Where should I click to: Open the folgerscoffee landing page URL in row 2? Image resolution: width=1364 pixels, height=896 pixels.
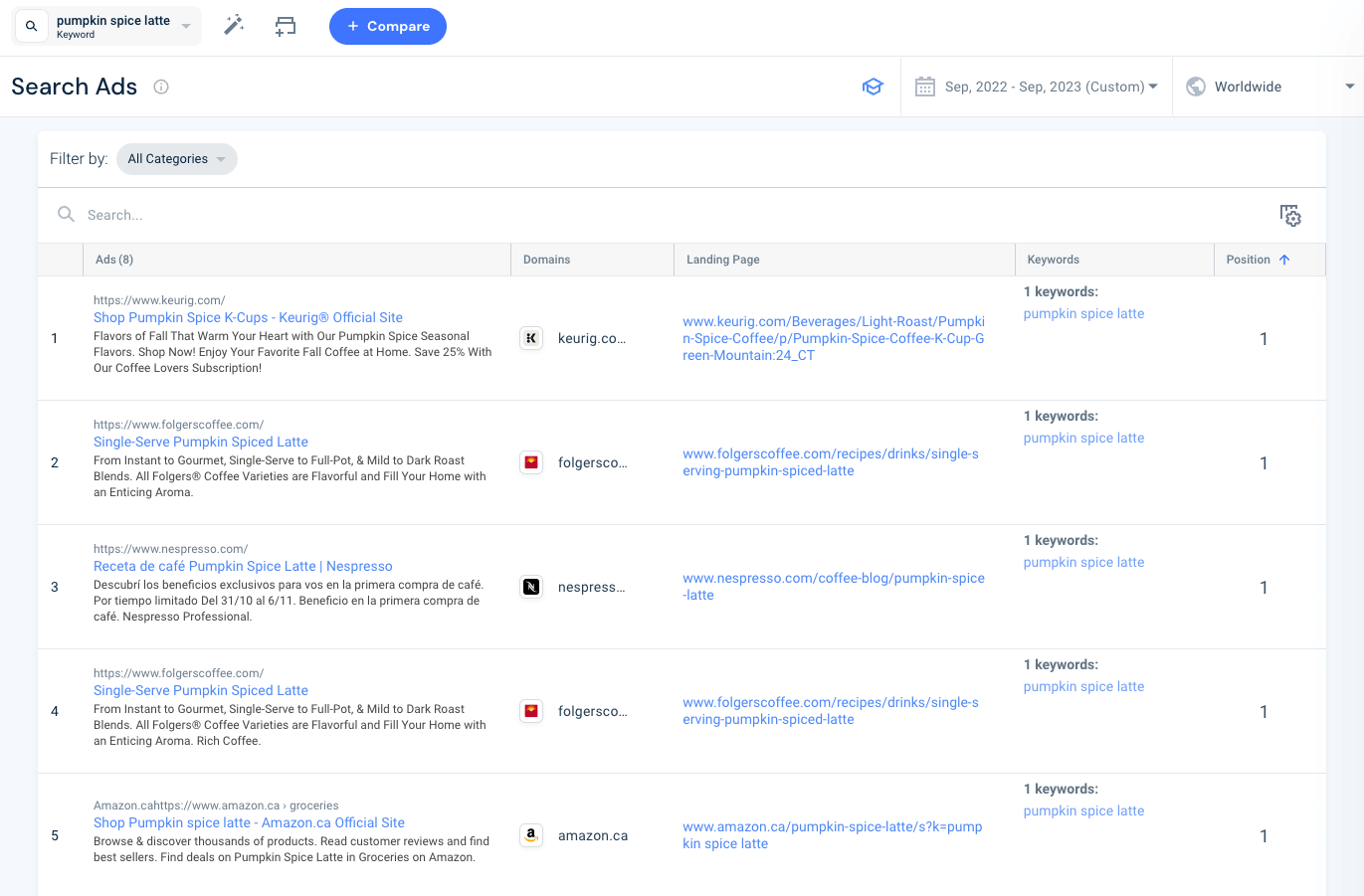pos(831,462)
